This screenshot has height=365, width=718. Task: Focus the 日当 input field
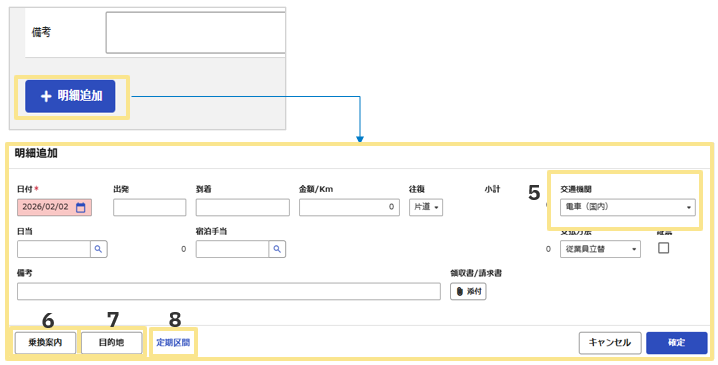[54, 249]
